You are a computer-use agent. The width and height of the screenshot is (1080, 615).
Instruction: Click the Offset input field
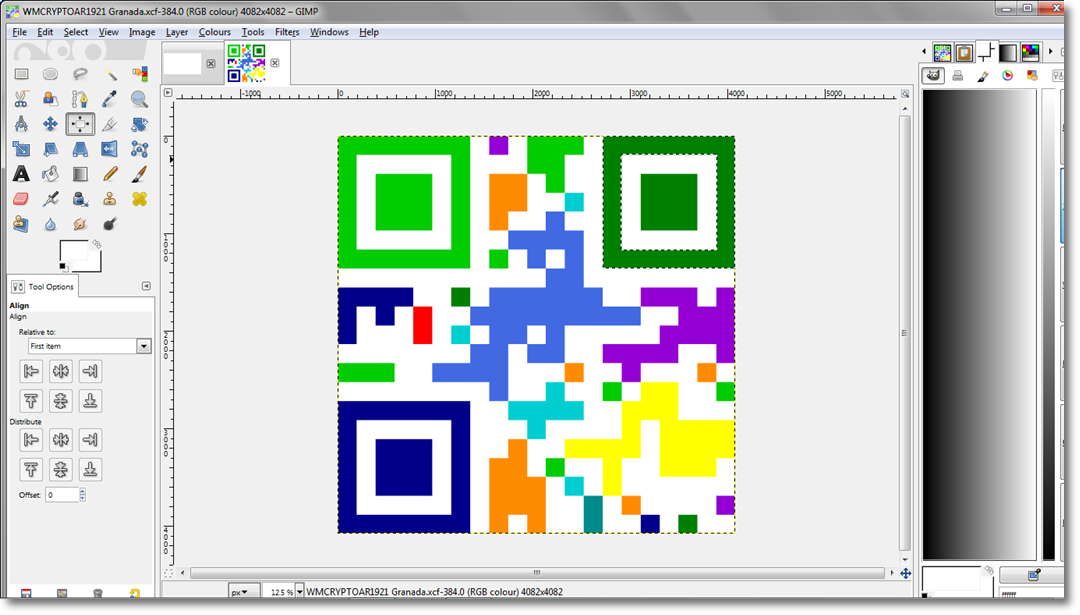[x=62, y=494]
